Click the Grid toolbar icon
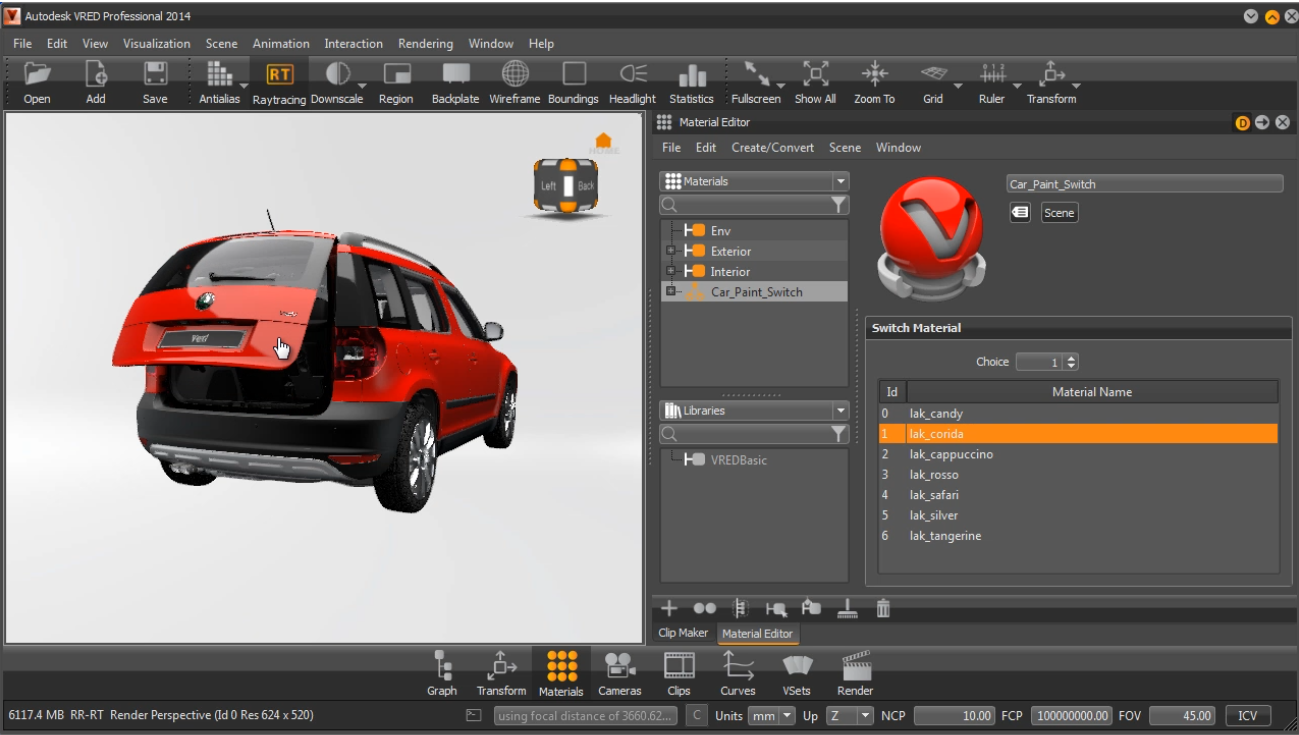Image resolution: width=1299 pixels, height=735 pixels. click(x=934, y=74)
